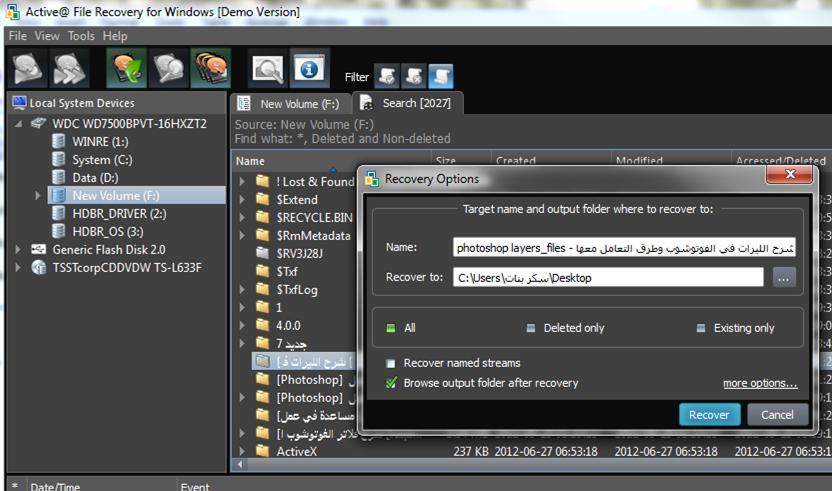Select the 'Existing only' option
The width and height of the screenshot is (832, 491).
tap(701, 328)
